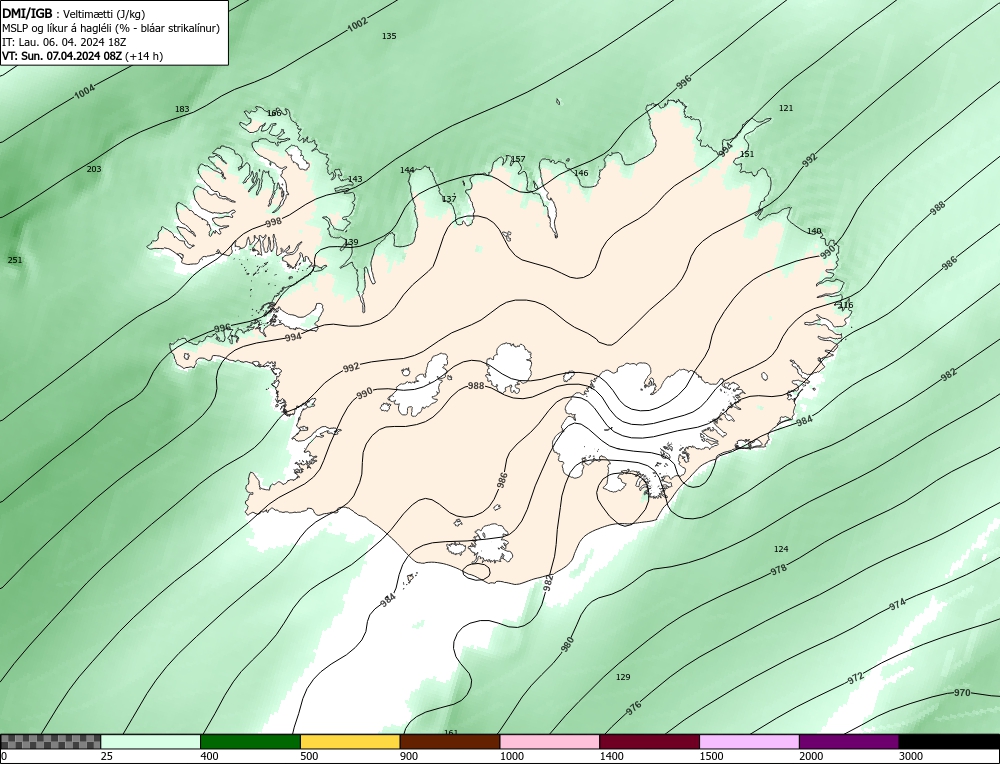Click the CAPE value 129
The image size is (1000, 764).
tap(623, 677)
